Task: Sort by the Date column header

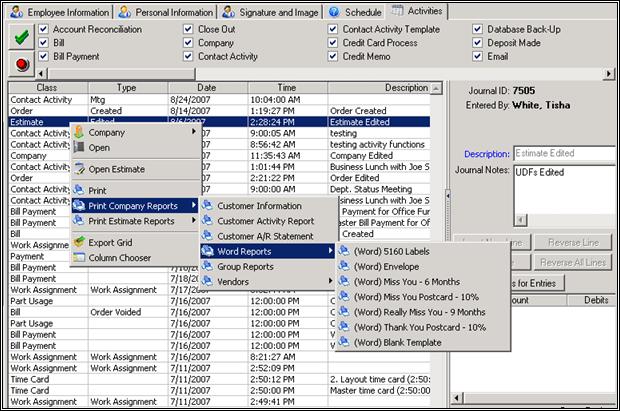Action: 207,87
